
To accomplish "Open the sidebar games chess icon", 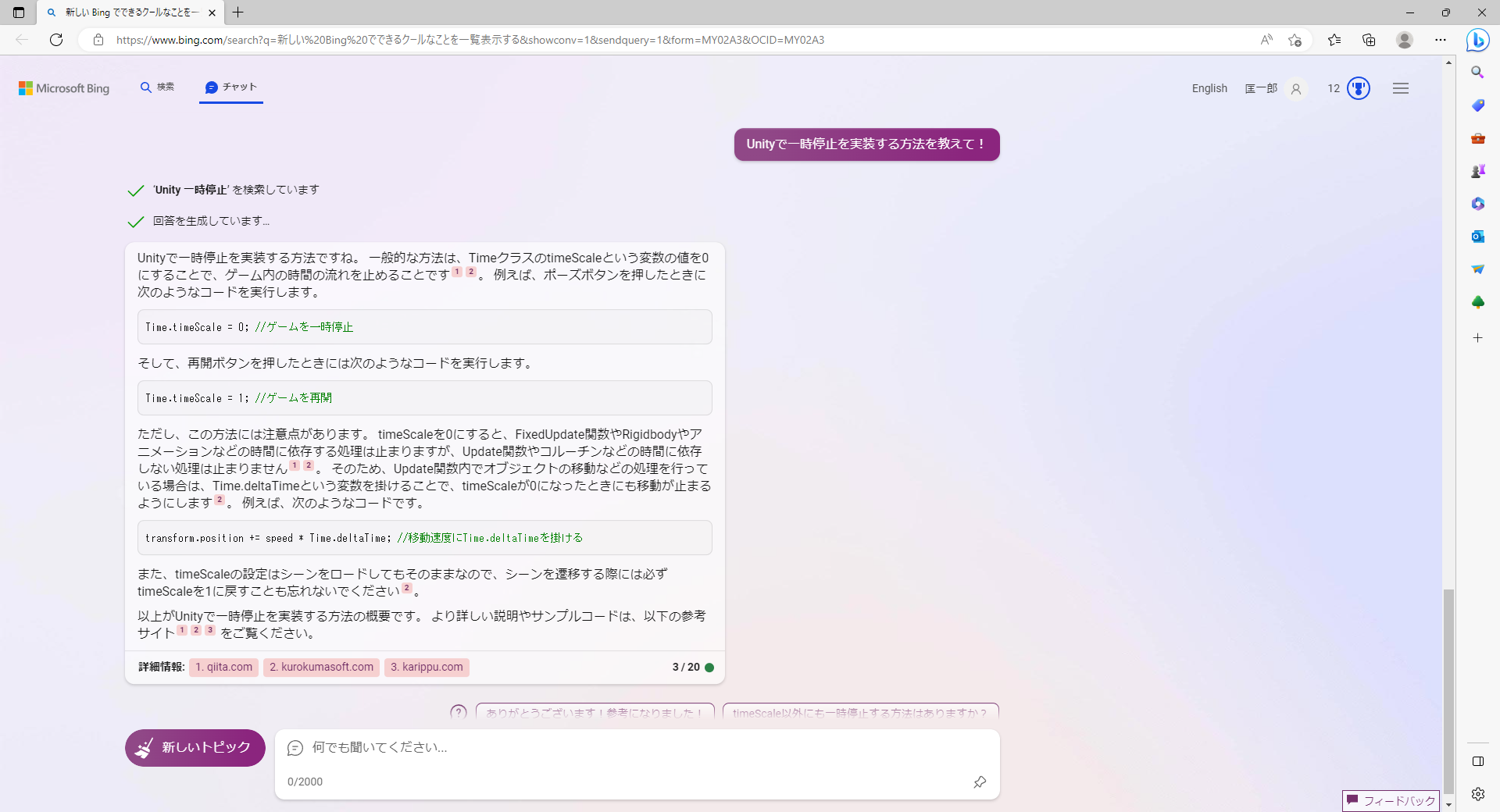I will point(1477,171).
